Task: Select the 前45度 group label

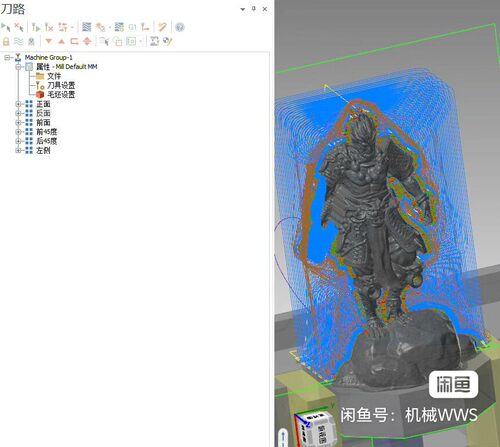Action: 47,132
